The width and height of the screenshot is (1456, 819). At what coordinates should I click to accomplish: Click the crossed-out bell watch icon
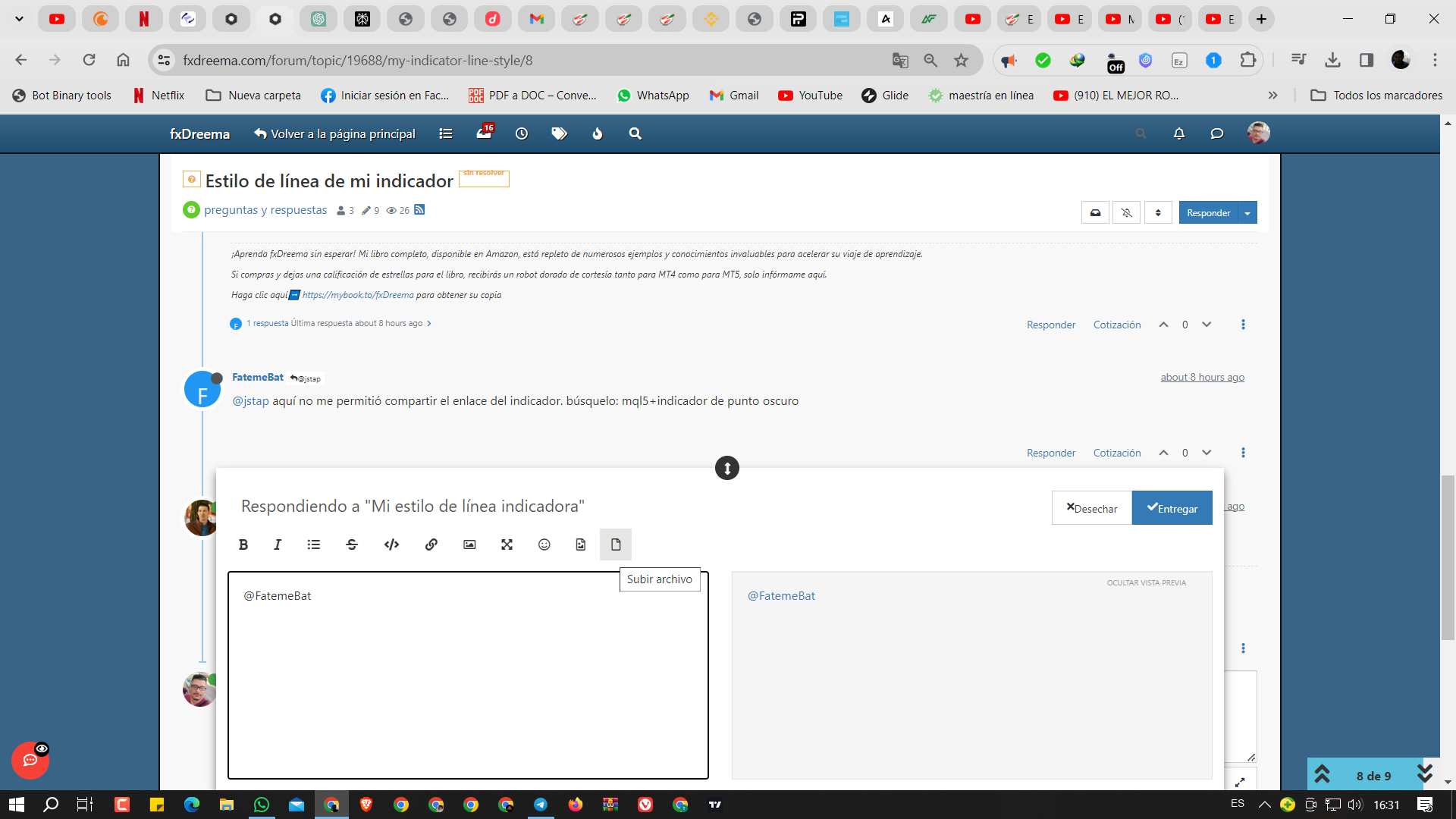(x=1127, y=212)
